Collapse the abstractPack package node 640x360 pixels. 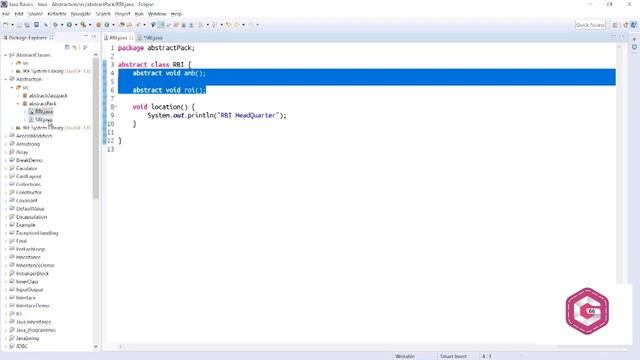[x=18, y=104]
